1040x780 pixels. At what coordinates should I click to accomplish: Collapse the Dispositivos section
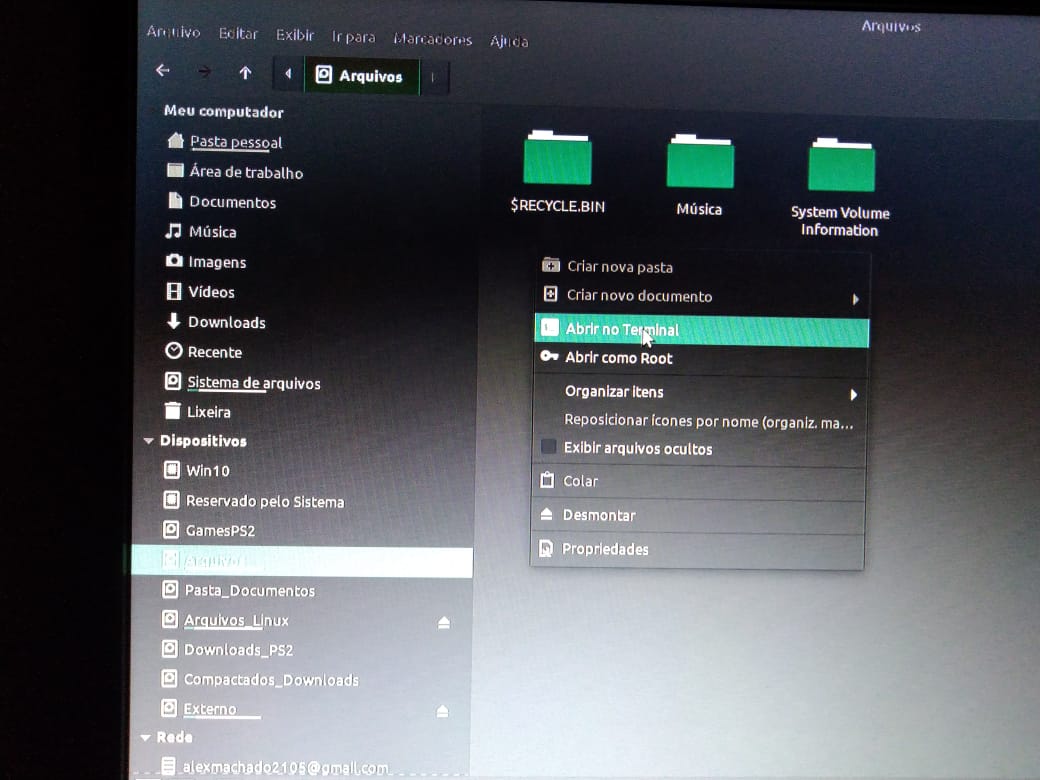coord(149,440)
